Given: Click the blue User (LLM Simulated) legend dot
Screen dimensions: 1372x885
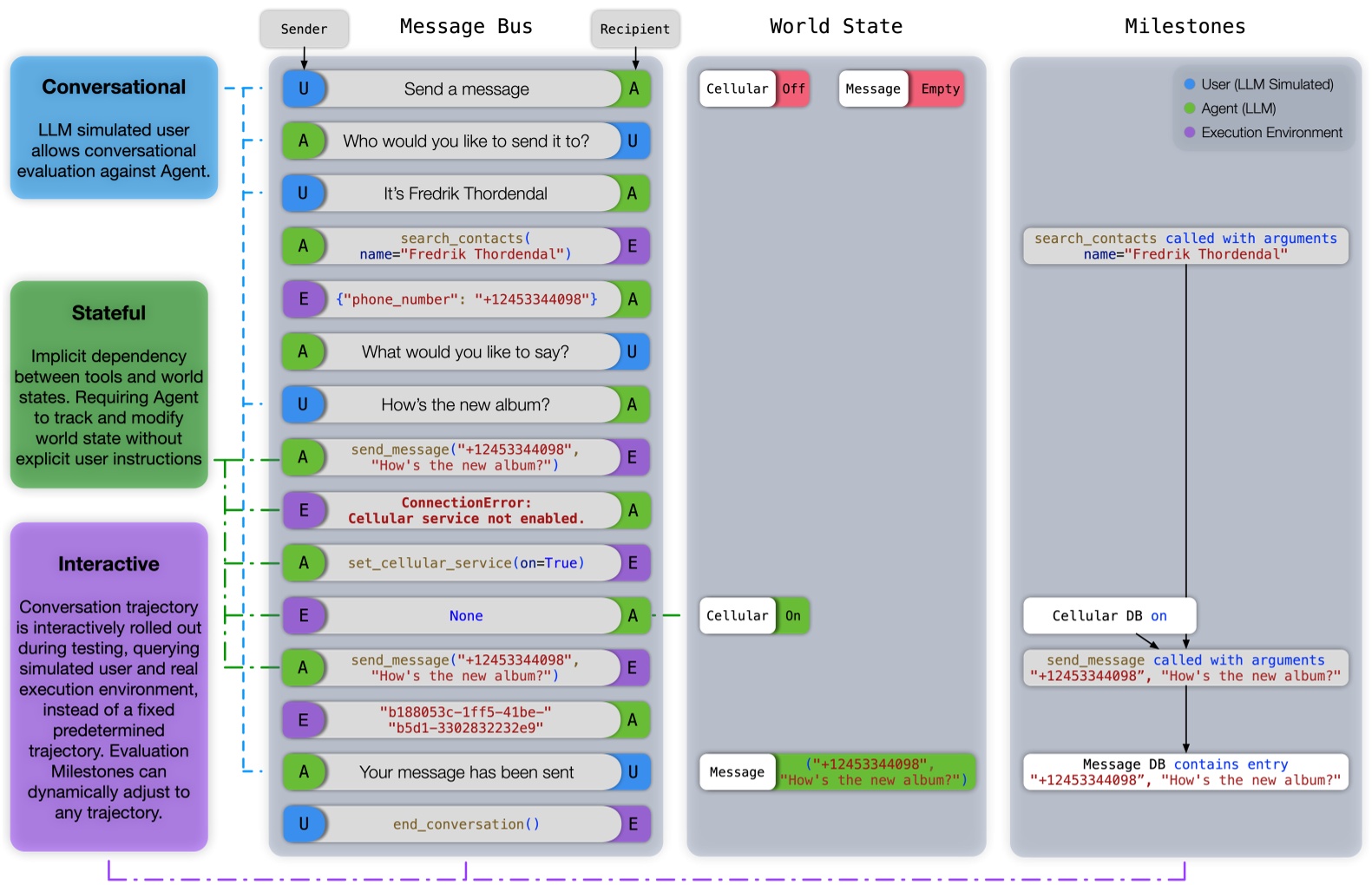Looking at the screenshot, I should (1190, 84).
